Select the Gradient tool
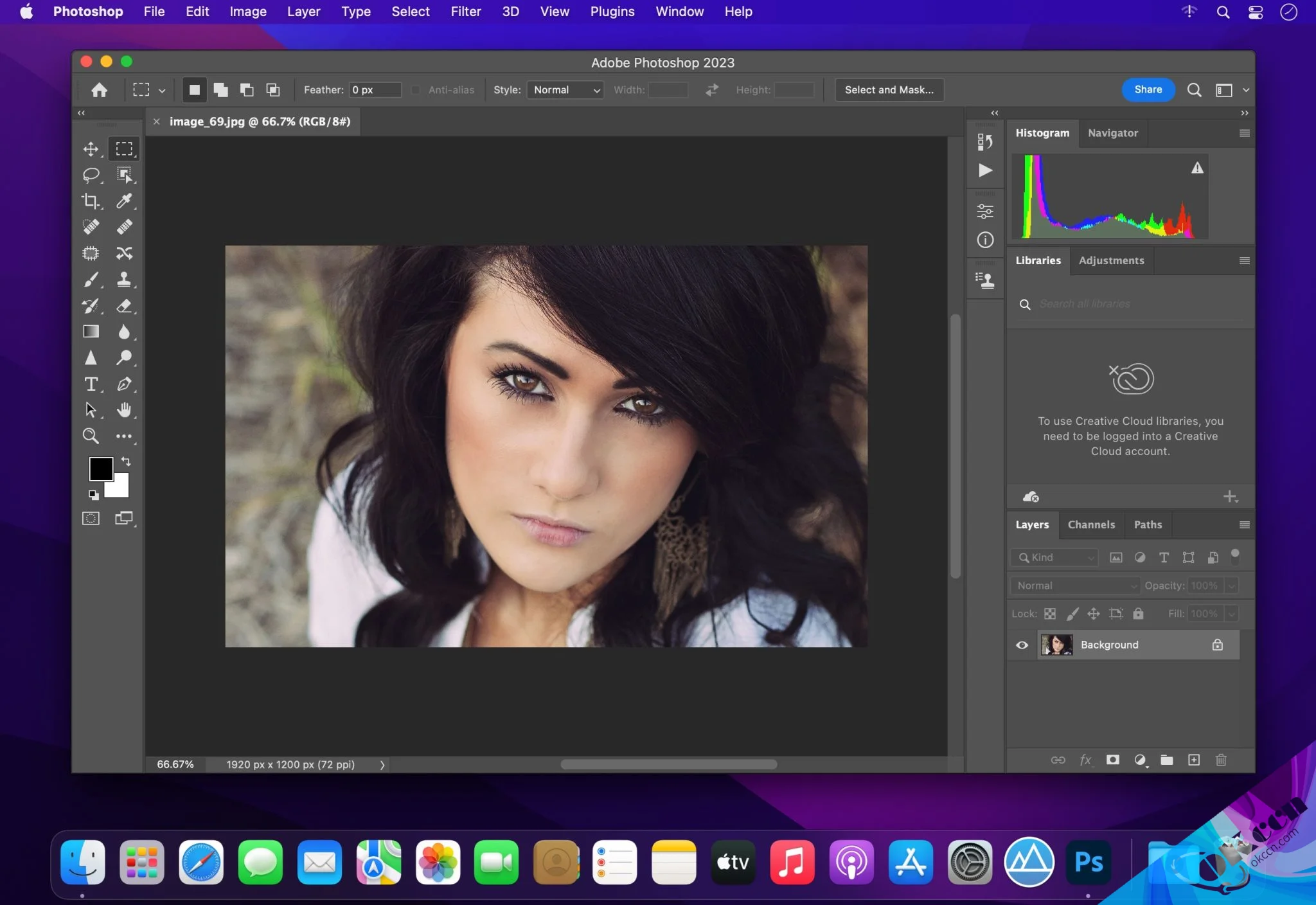 [x=91, y=332]
